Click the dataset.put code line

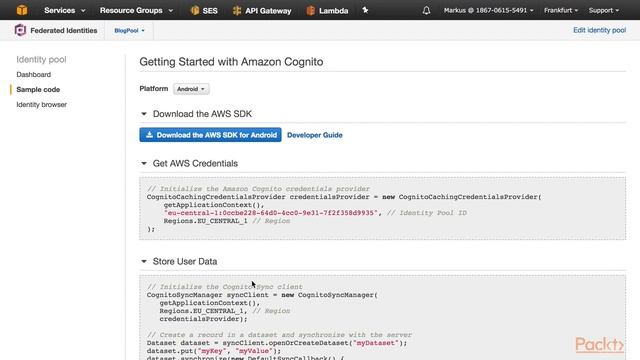pyautogui.click(x=214, y=351)
